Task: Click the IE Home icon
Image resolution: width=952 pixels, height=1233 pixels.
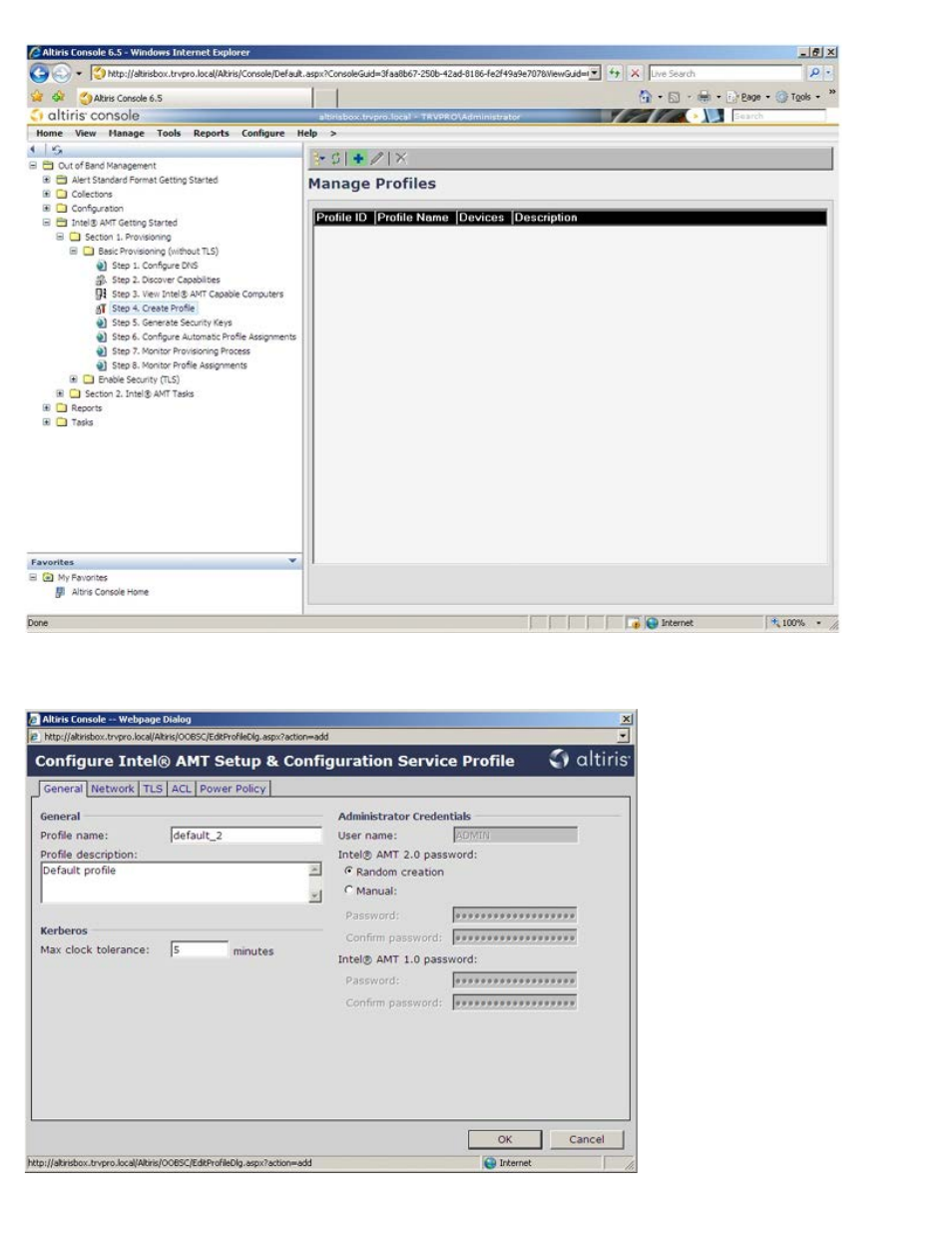Action: pos(646,97)
